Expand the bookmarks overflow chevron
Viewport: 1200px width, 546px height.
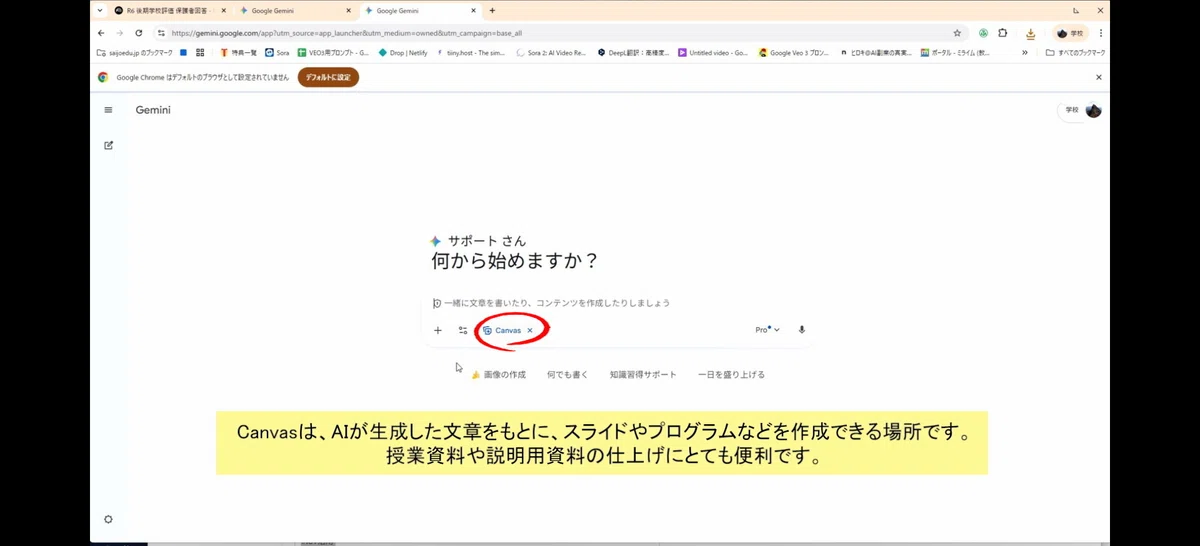tap(1024, 53)
